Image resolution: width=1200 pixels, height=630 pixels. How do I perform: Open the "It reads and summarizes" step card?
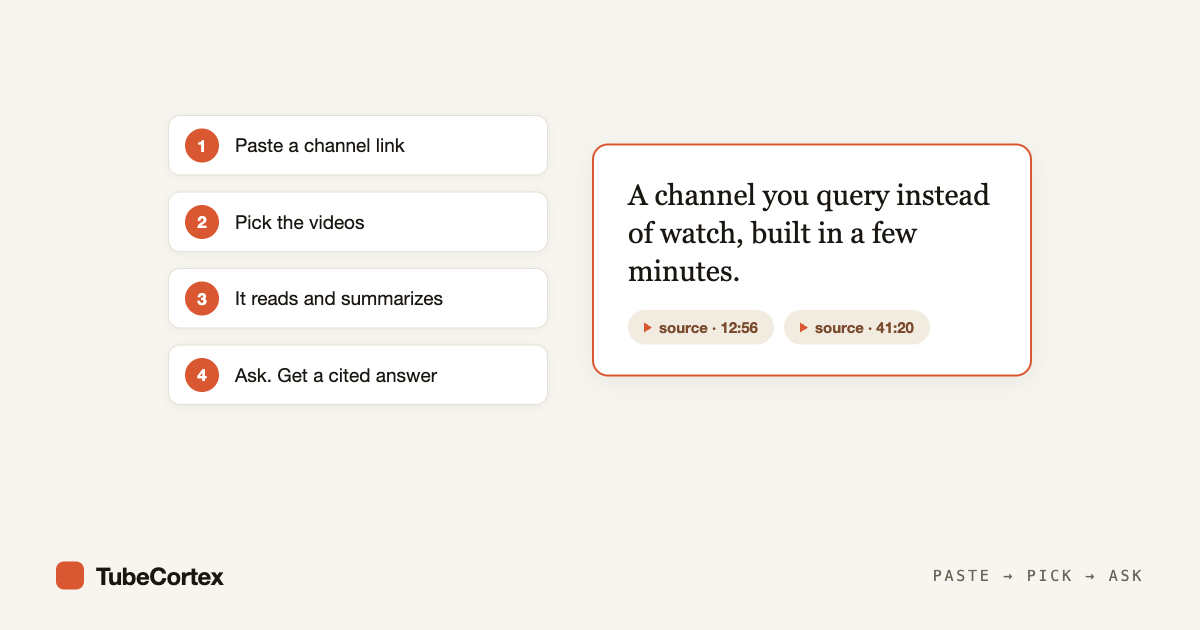coord(358,298)
